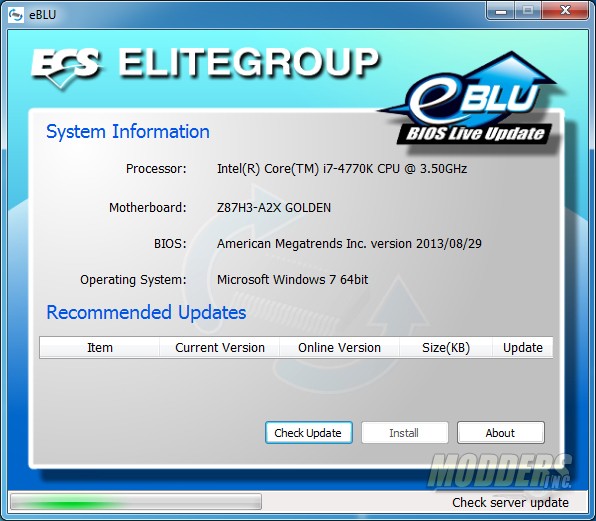Minimize the eBLU window
This screenshot has height=521, width=596.
click(501, 10)
